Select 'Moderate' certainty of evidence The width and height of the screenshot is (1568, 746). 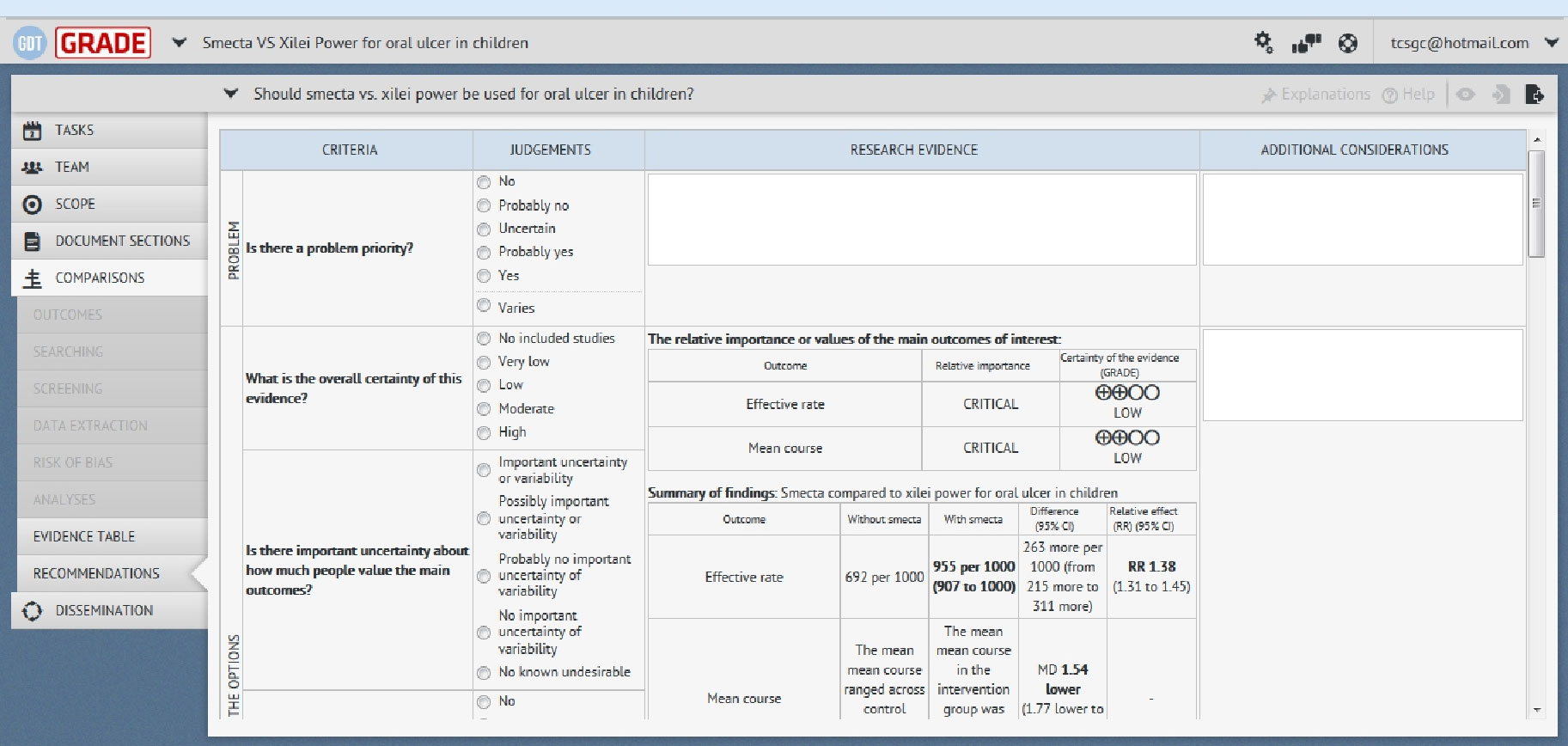484,409
